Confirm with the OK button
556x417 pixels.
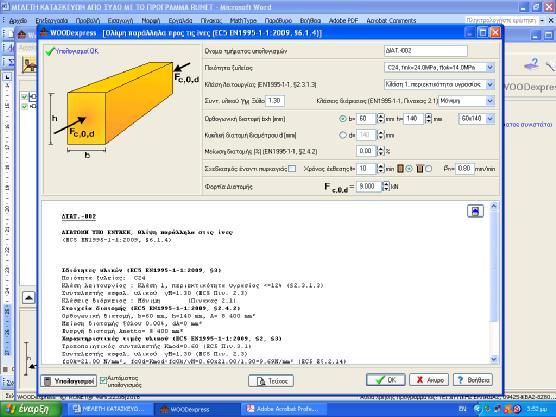click(385, 380)
